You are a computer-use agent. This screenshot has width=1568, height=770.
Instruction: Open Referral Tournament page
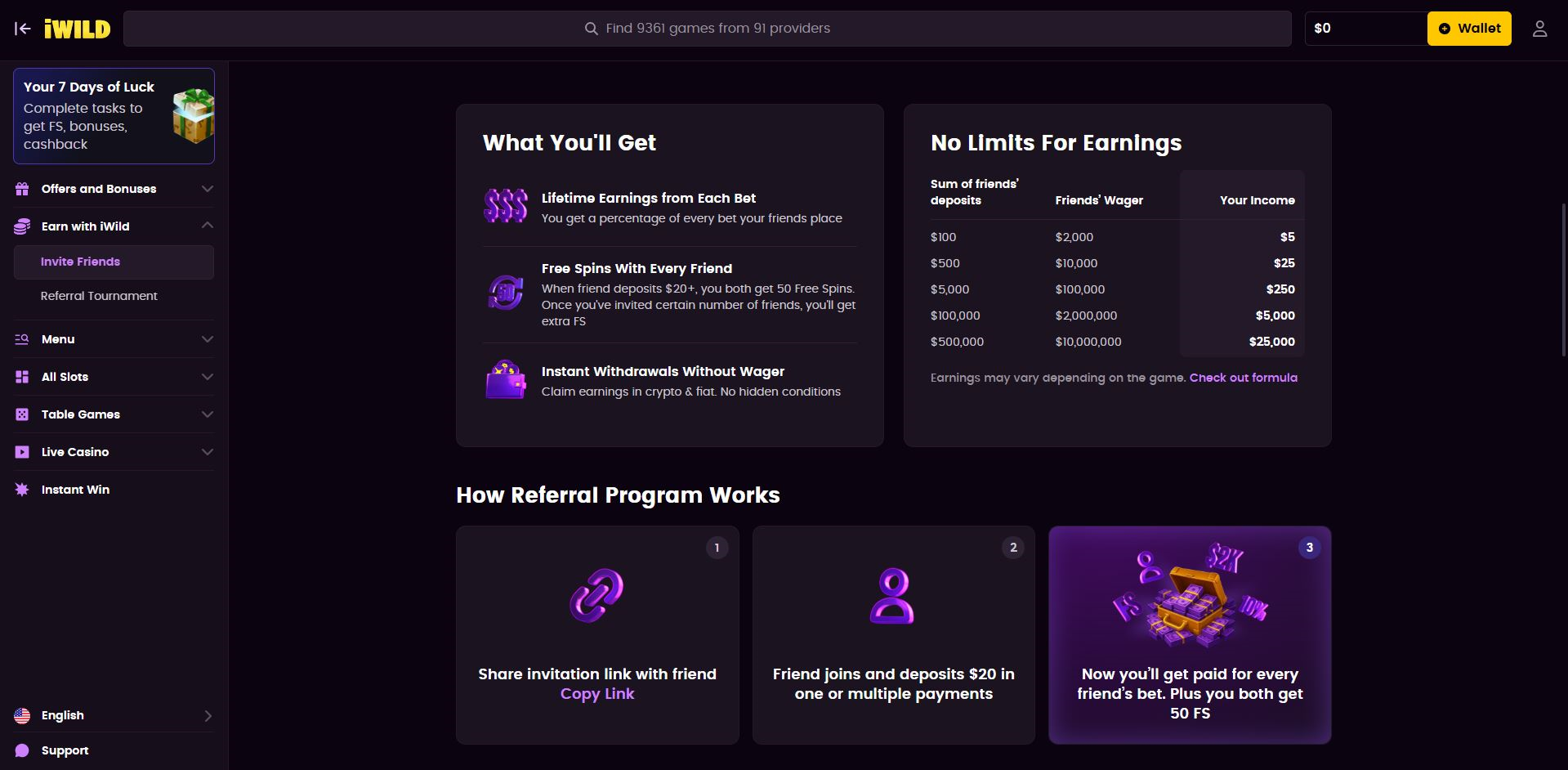pos(99,296)
